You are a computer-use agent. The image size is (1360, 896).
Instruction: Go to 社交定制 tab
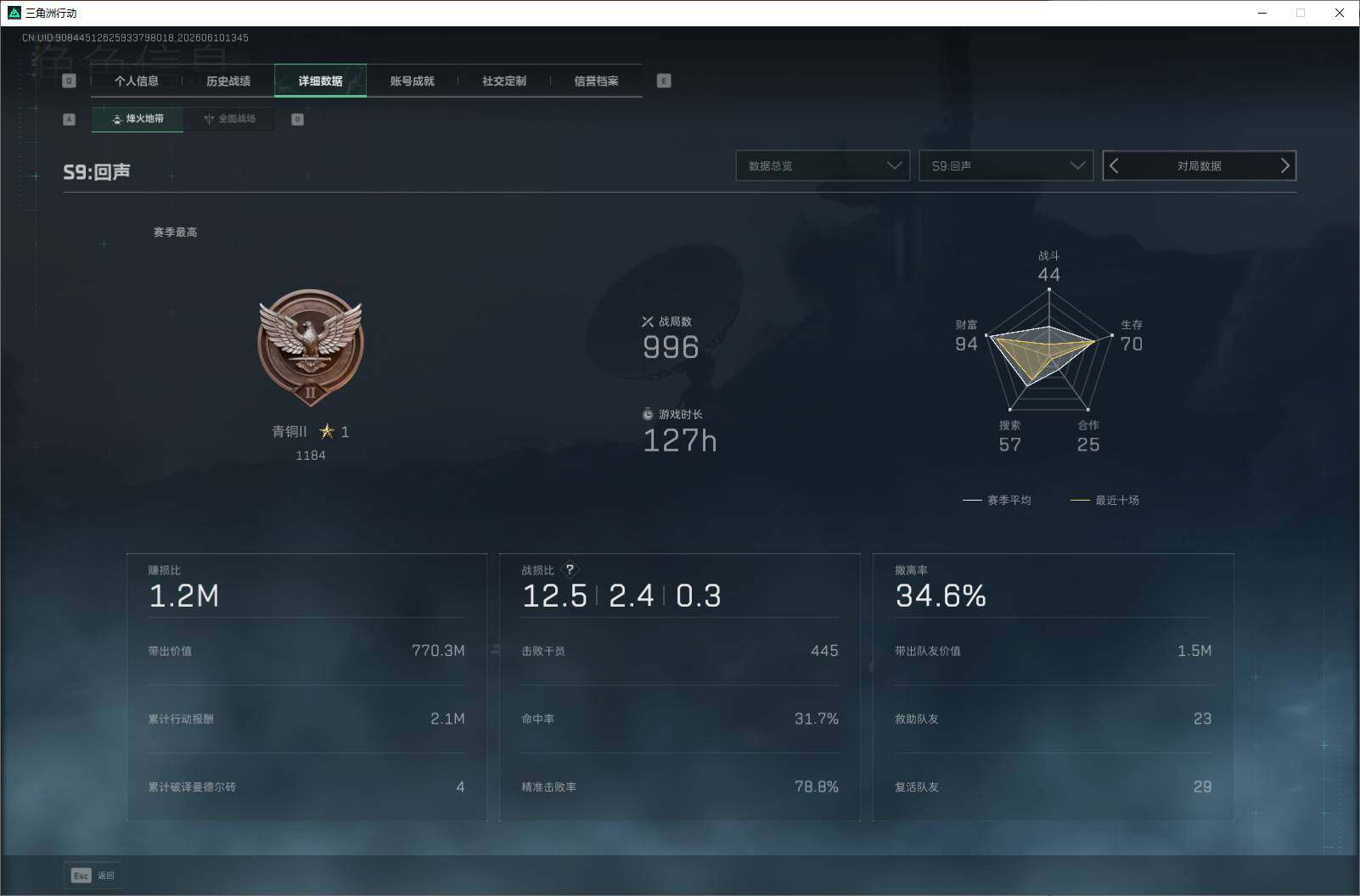503,81
